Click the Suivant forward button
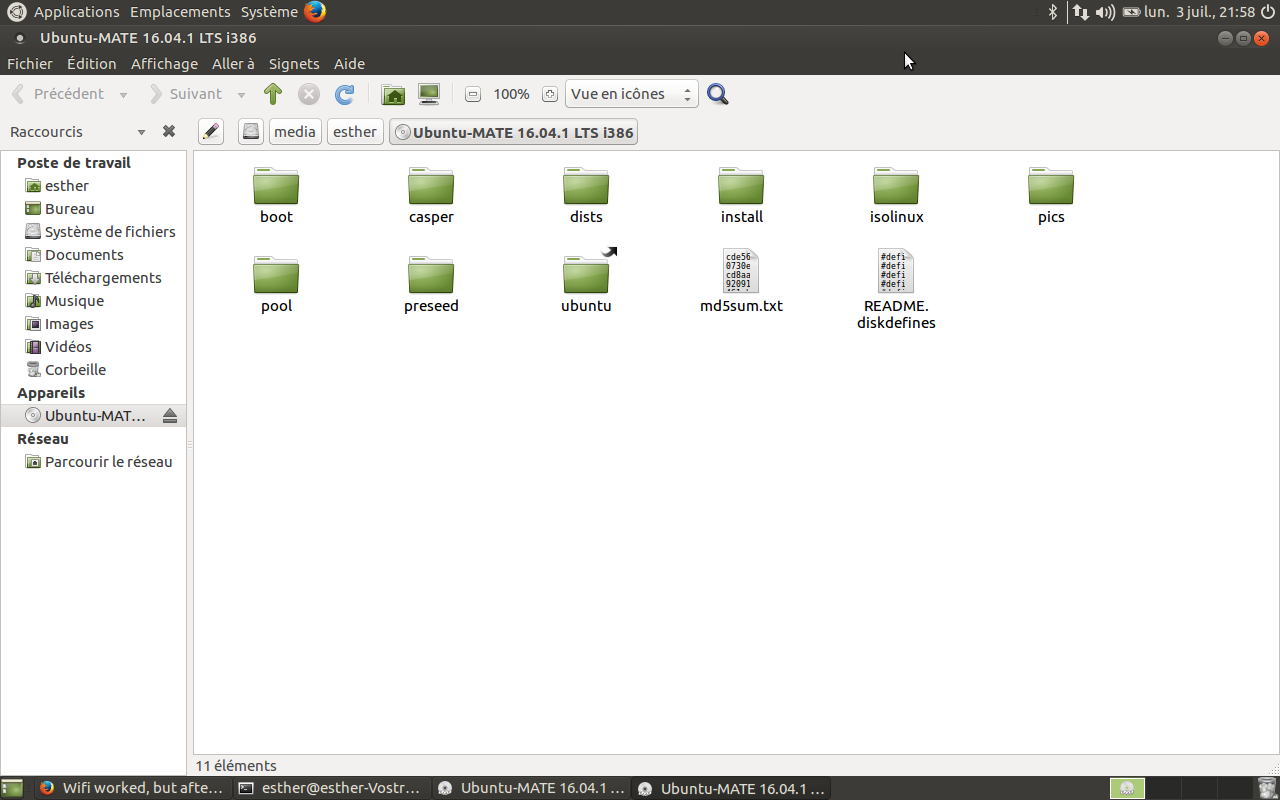 click(186, 94)
